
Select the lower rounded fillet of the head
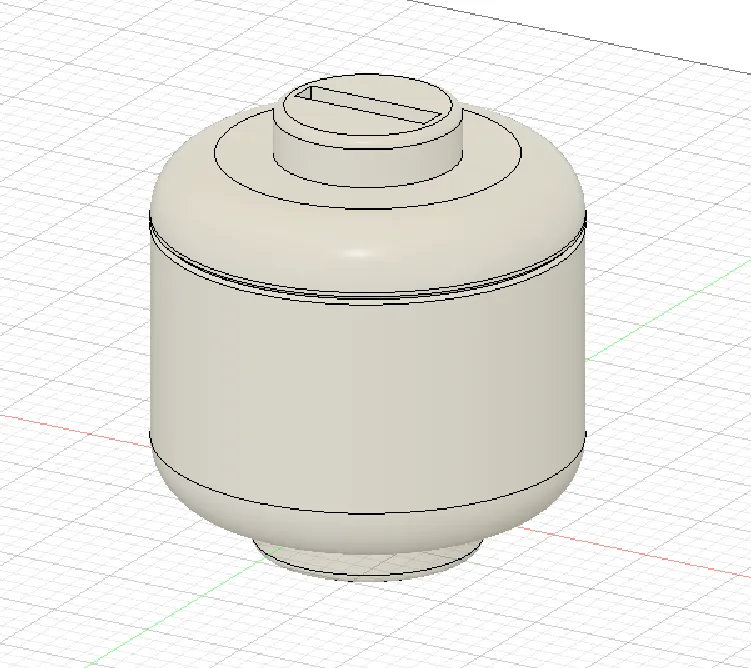tap(367, 532)
